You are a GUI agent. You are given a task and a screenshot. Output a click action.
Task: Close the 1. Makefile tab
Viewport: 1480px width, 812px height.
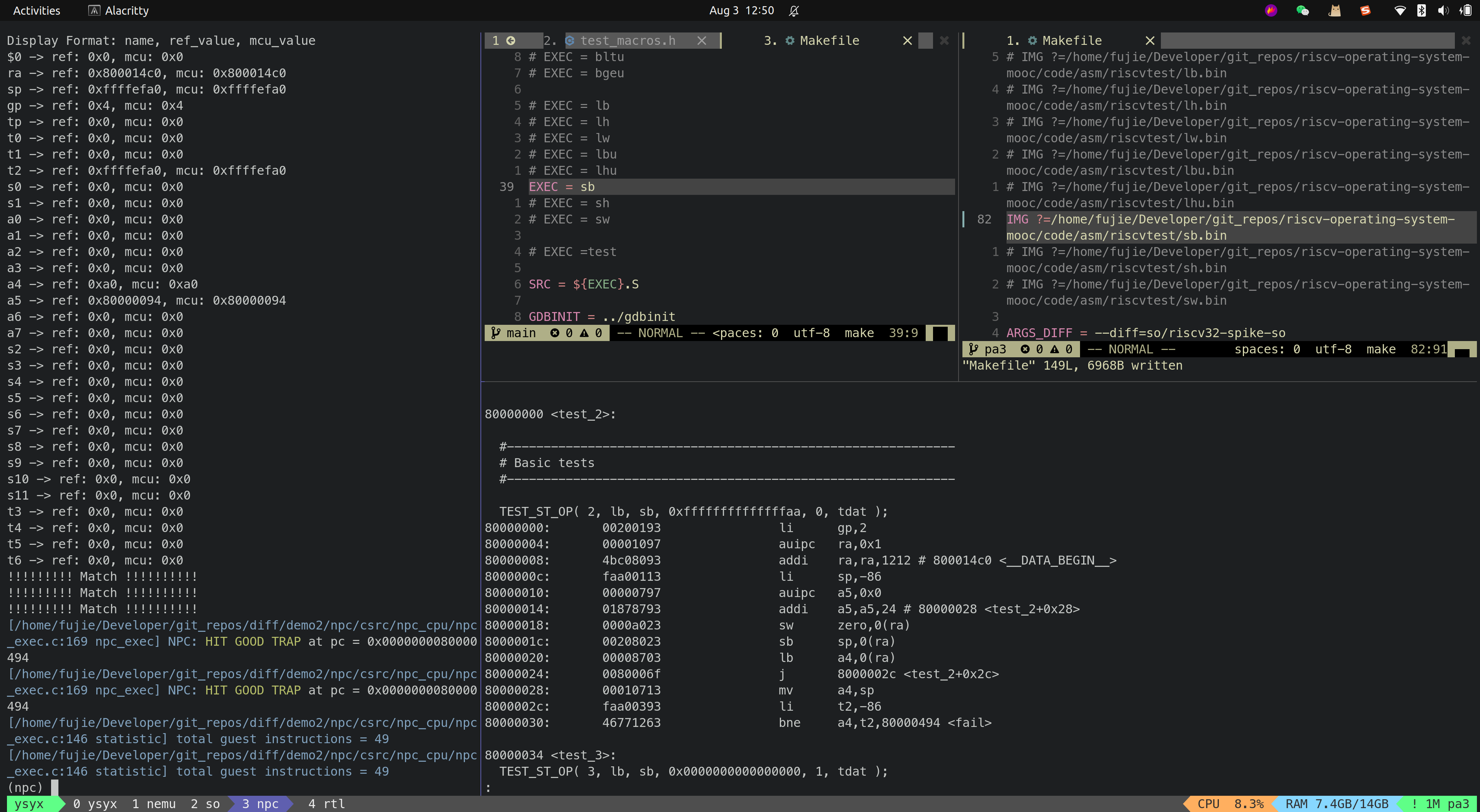1150,41
